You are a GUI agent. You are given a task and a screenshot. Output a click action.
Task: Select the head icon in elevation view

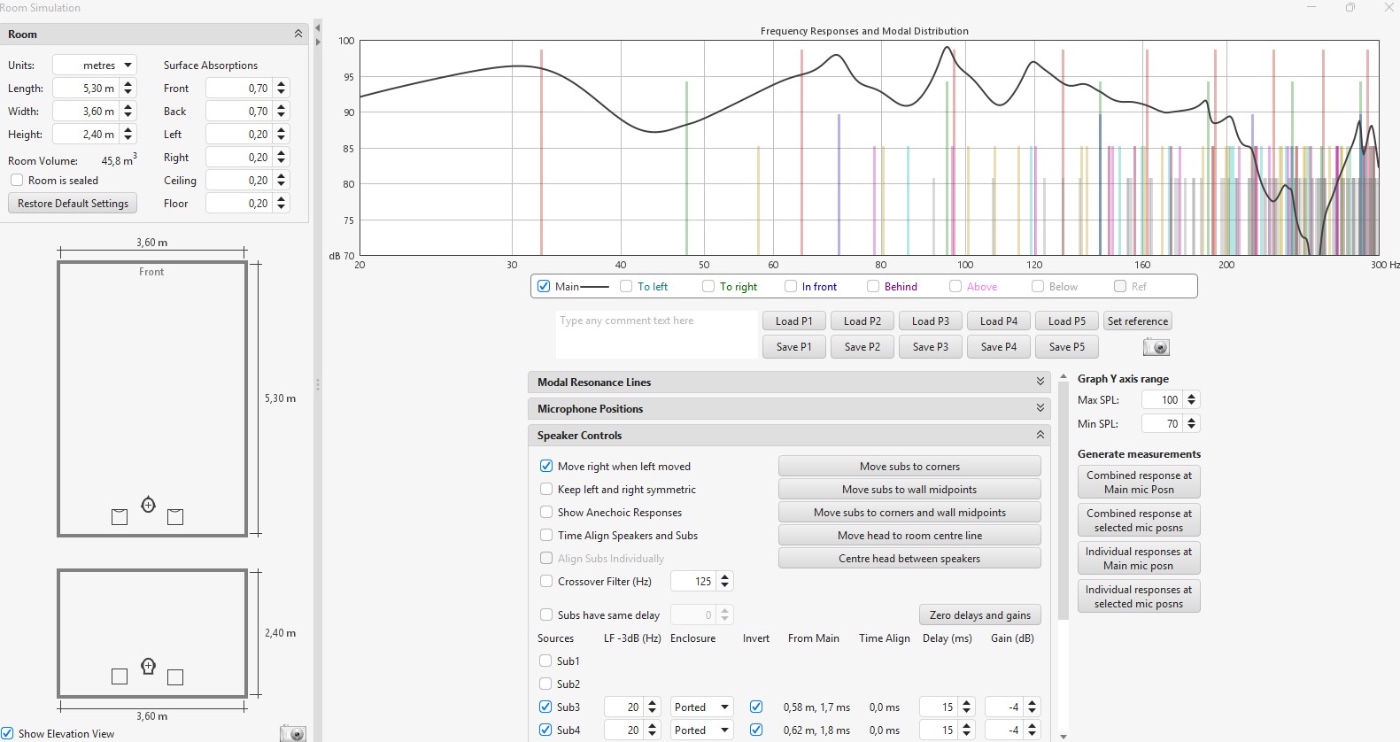pos(148,666)
